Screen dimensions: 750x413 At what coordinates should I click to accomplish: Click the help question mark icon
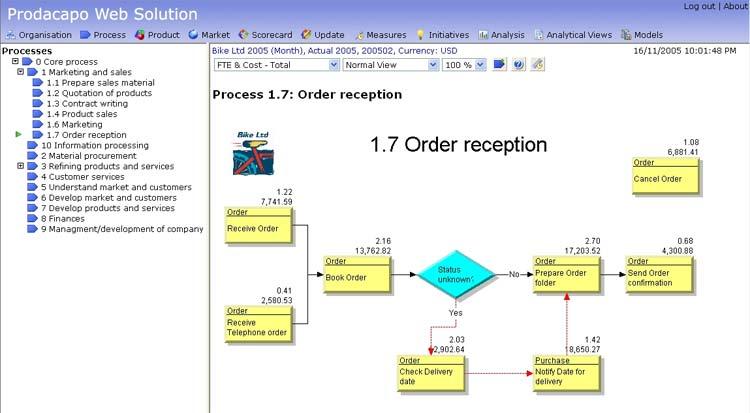(x=518, y=64)
